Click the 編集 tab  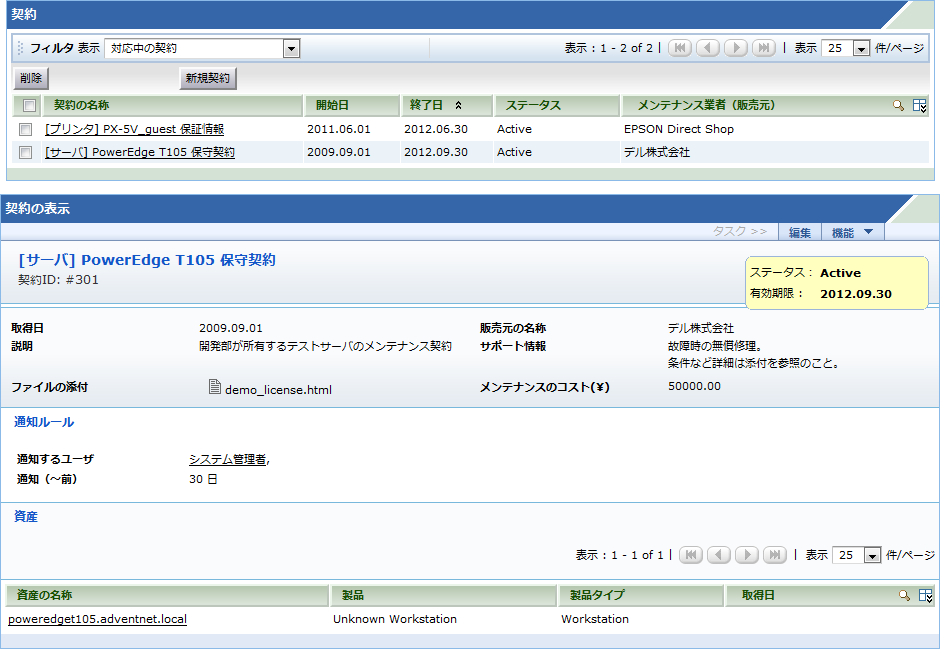(799, 232)
